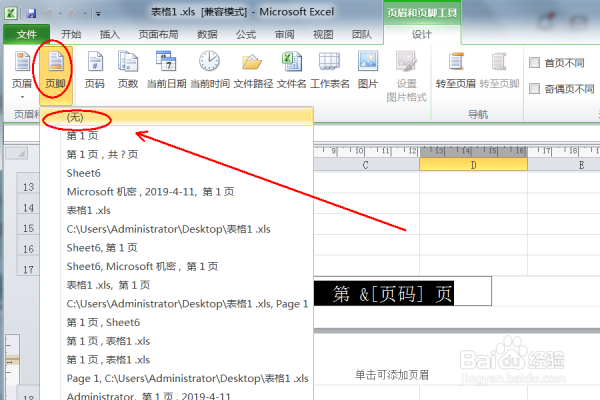Click 设置图片格式 format picture button
Viewport: 600px width, 400px height.
[x=406, y=76]
